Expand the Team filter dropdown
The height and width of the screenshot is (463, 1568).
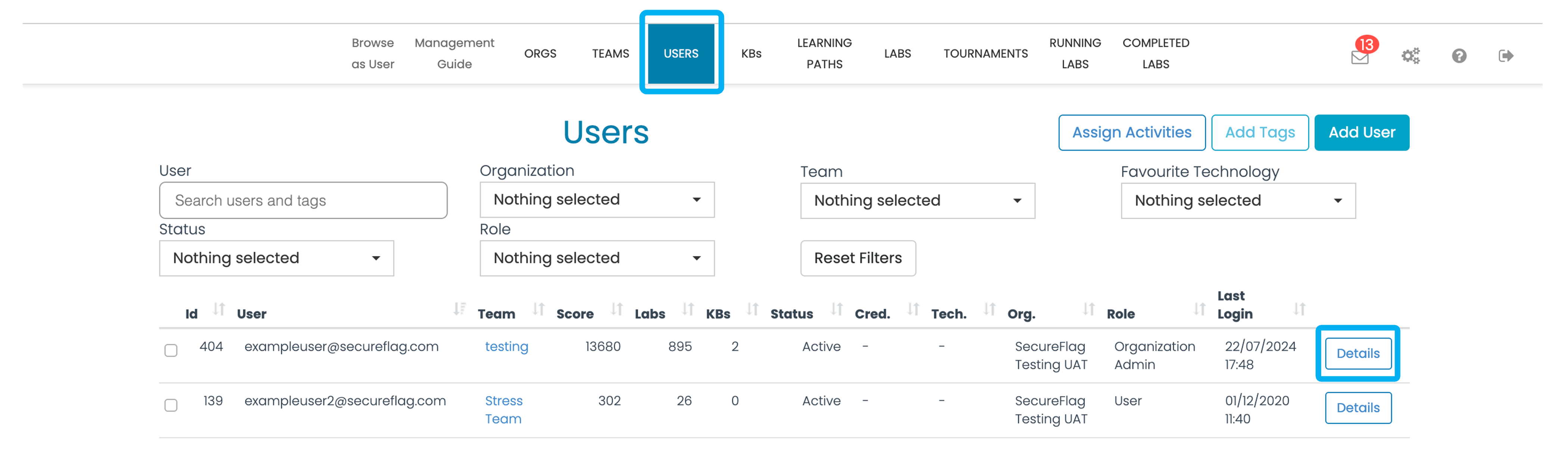pyautogui.click(x=918, y=201)
